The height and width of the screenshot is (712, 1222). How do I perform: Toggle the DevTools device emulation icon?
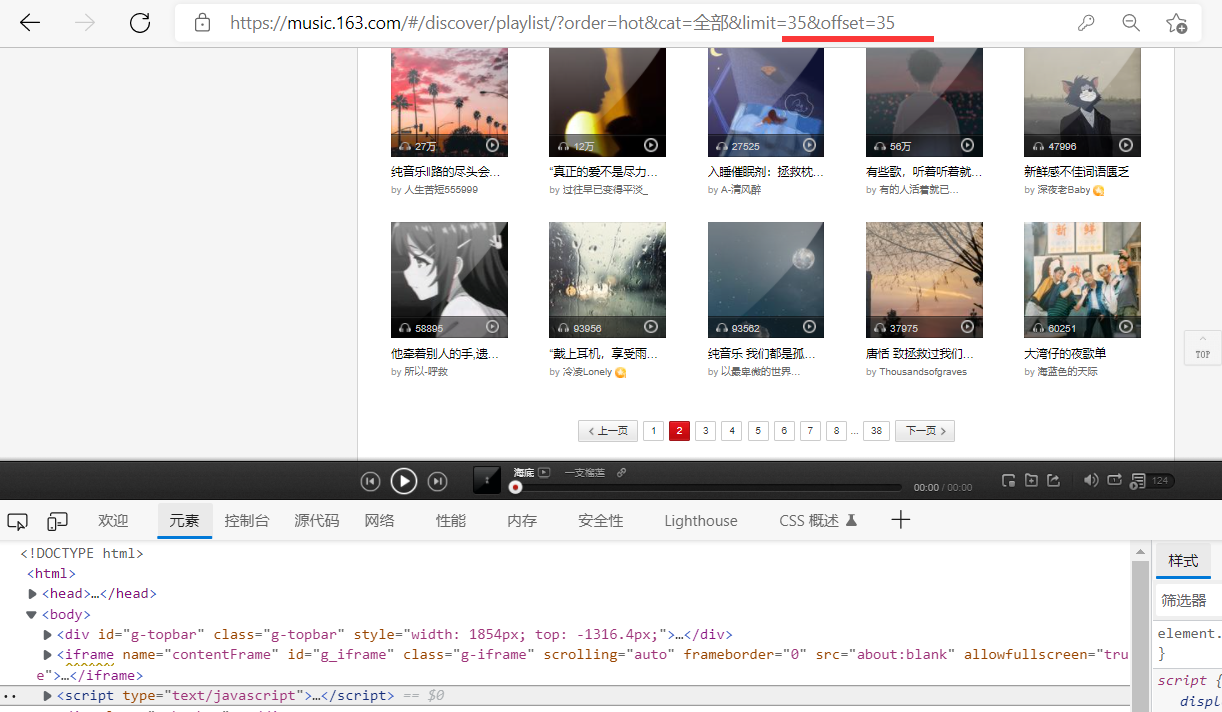[x=58, y=521]
